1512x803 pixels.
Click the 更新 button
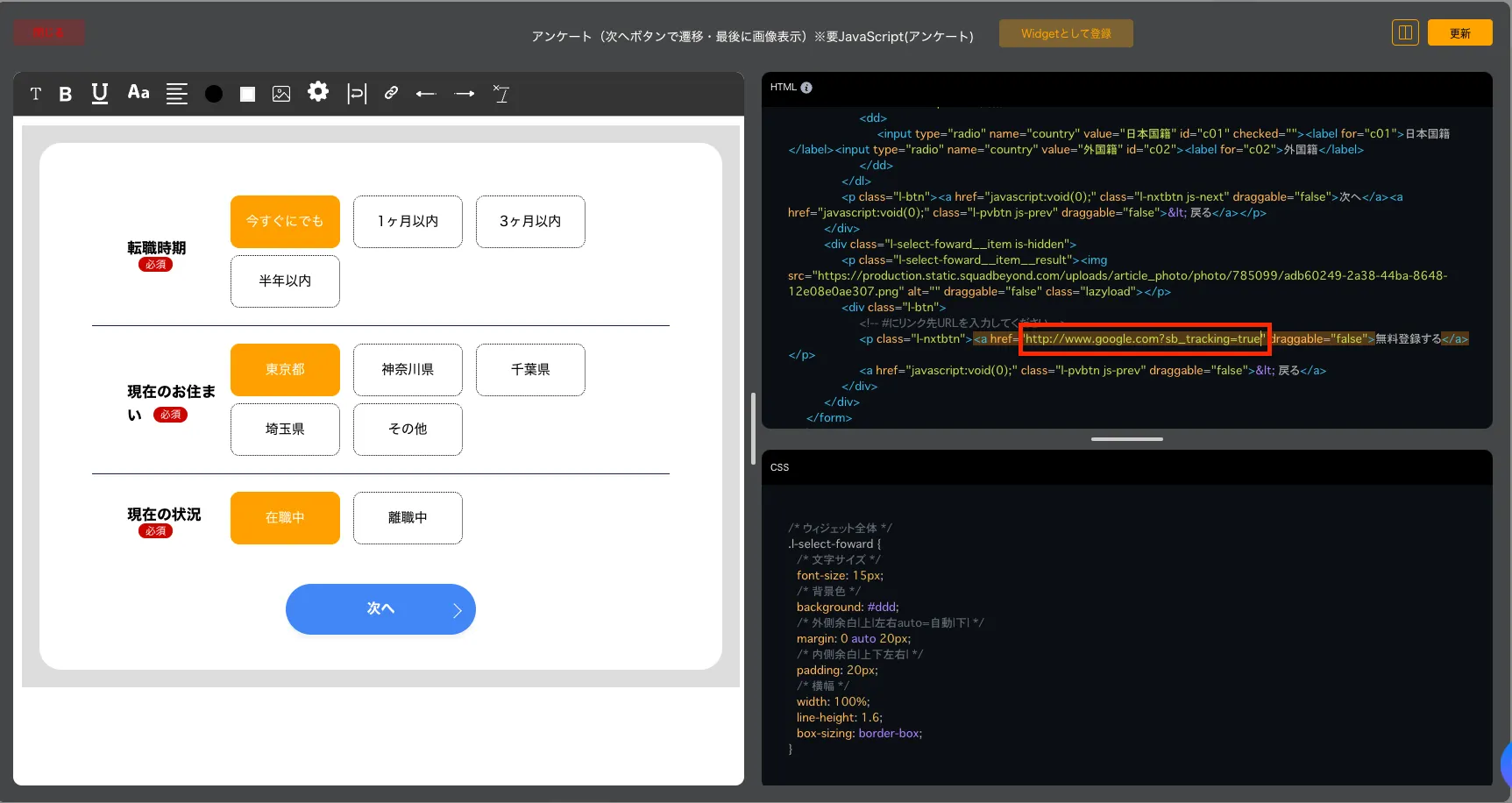pos(1459,33)
